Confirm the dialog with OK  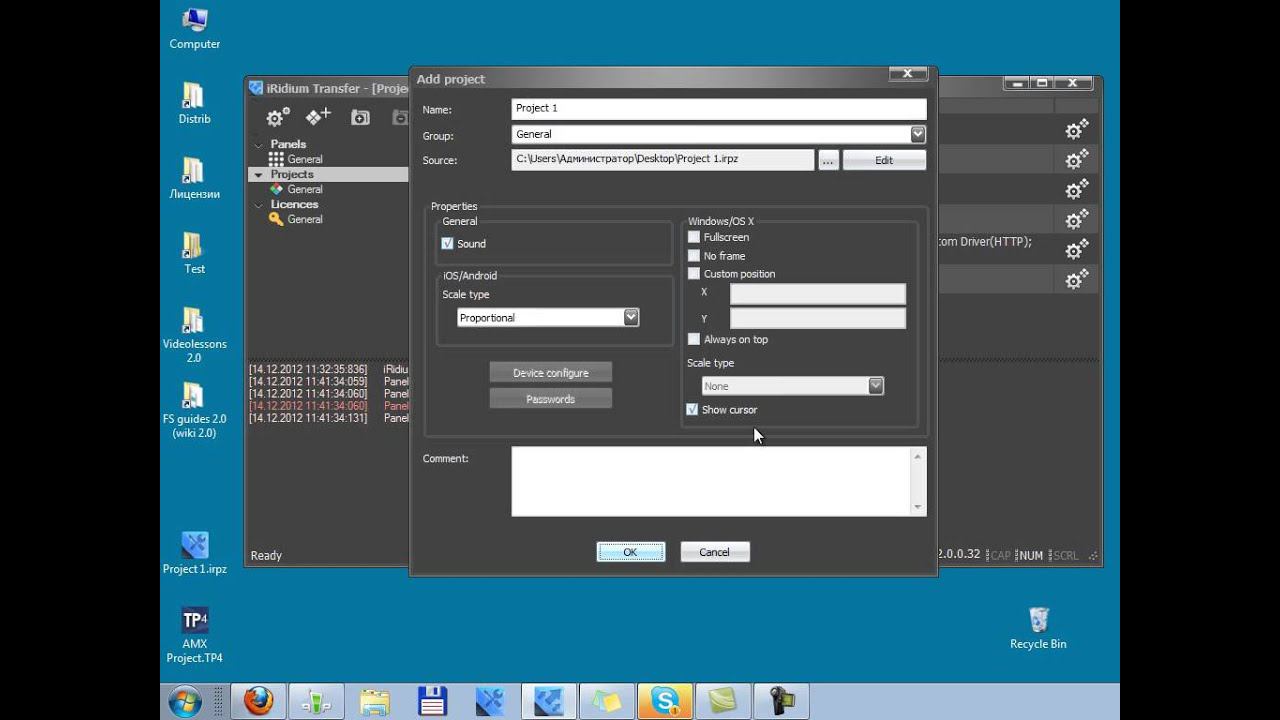point(630,552)
